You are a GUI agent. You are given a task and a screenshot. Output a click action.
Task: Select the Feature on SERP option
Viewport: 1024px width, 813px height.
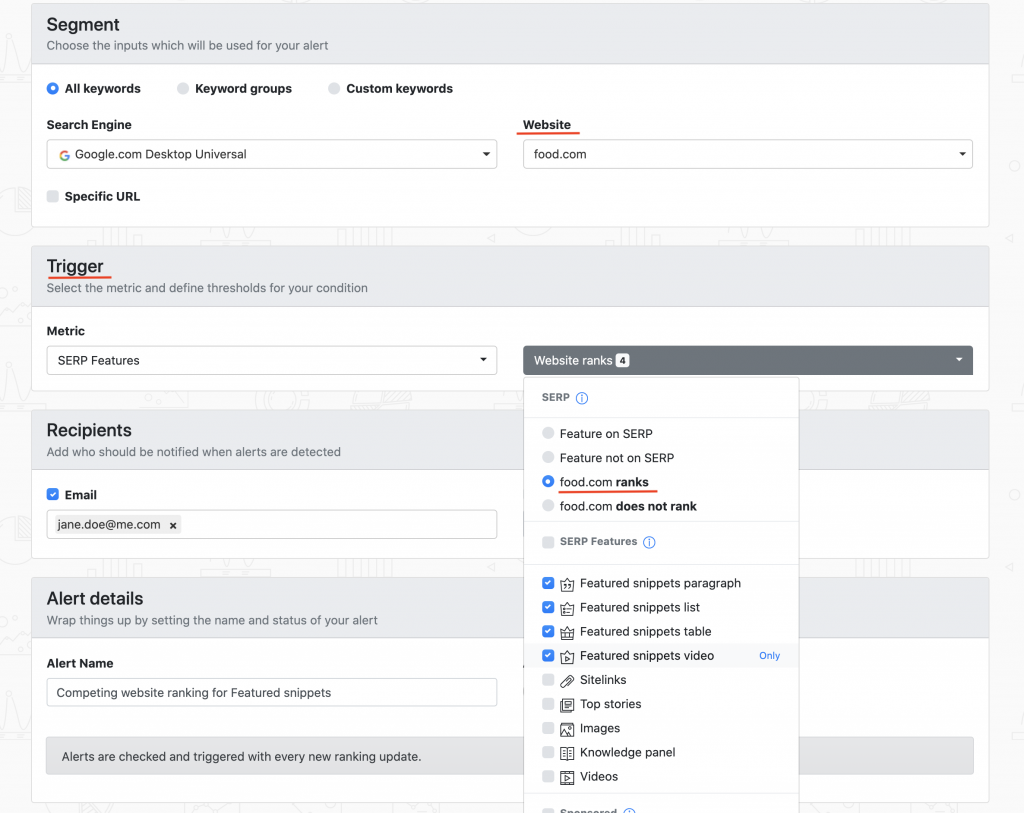pos(548,433)
